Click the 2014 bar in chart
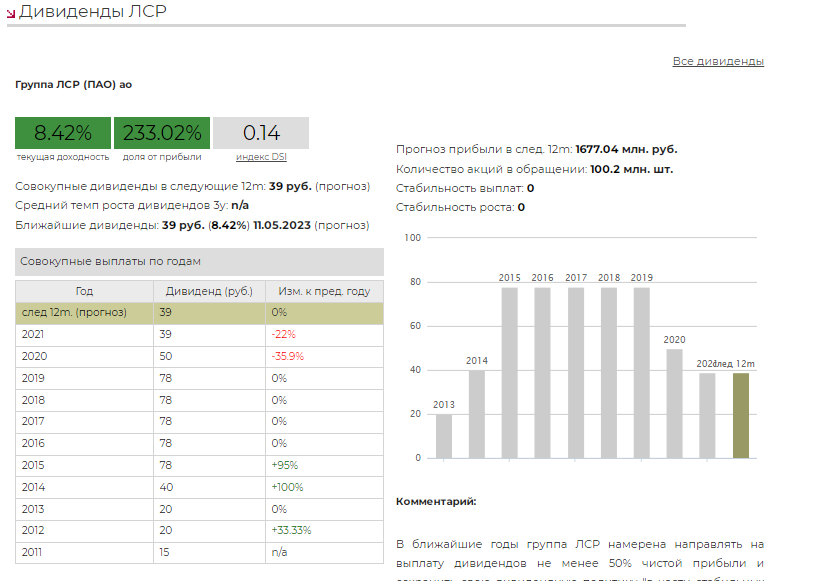The image size is (823, 581). [477, 415]
